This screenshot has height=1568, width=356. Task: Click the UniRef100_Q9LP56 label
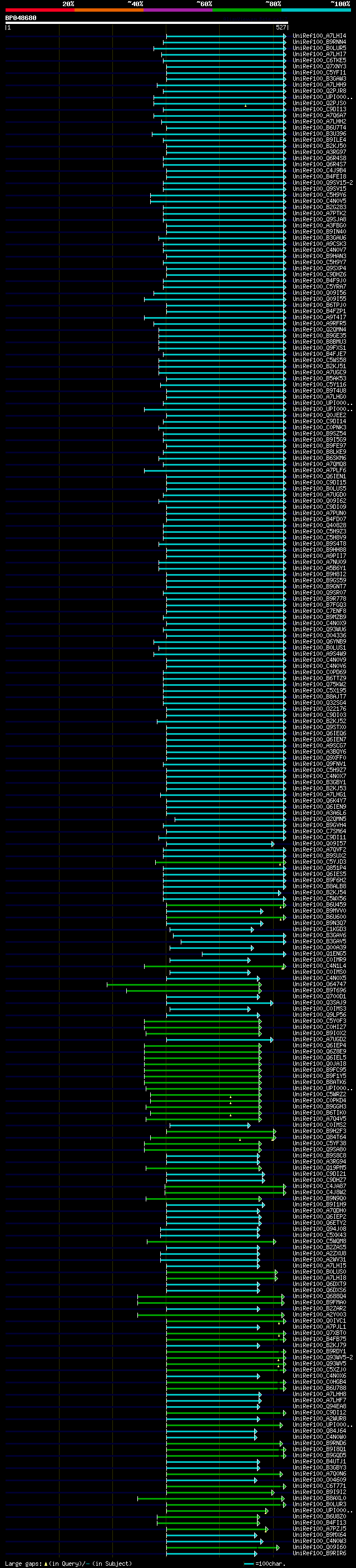click(x=319, y=1015)
